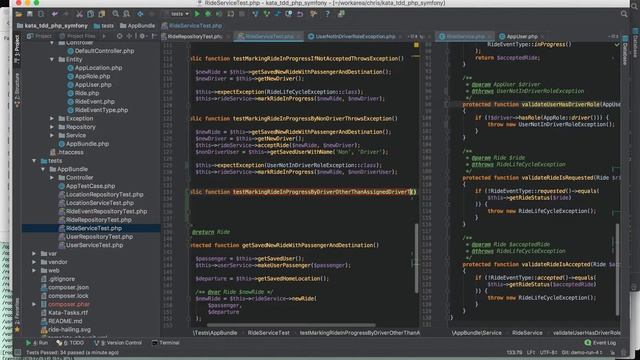
Task: Open the Run tool window button
Action: 38,343
